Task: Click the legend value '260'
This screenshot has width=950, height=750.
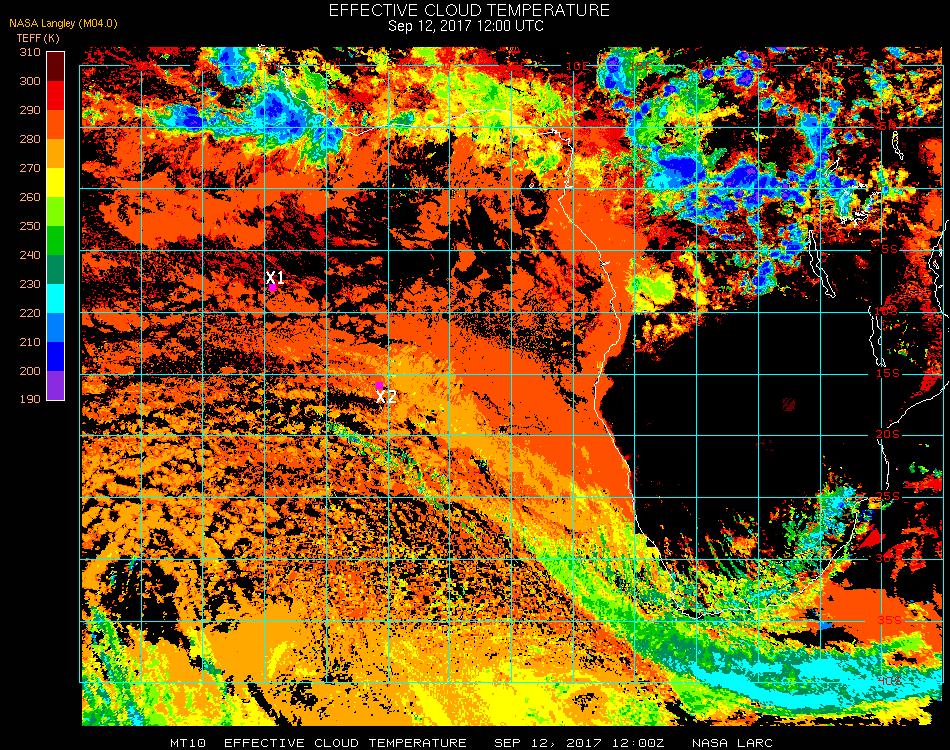Action: 30,197
